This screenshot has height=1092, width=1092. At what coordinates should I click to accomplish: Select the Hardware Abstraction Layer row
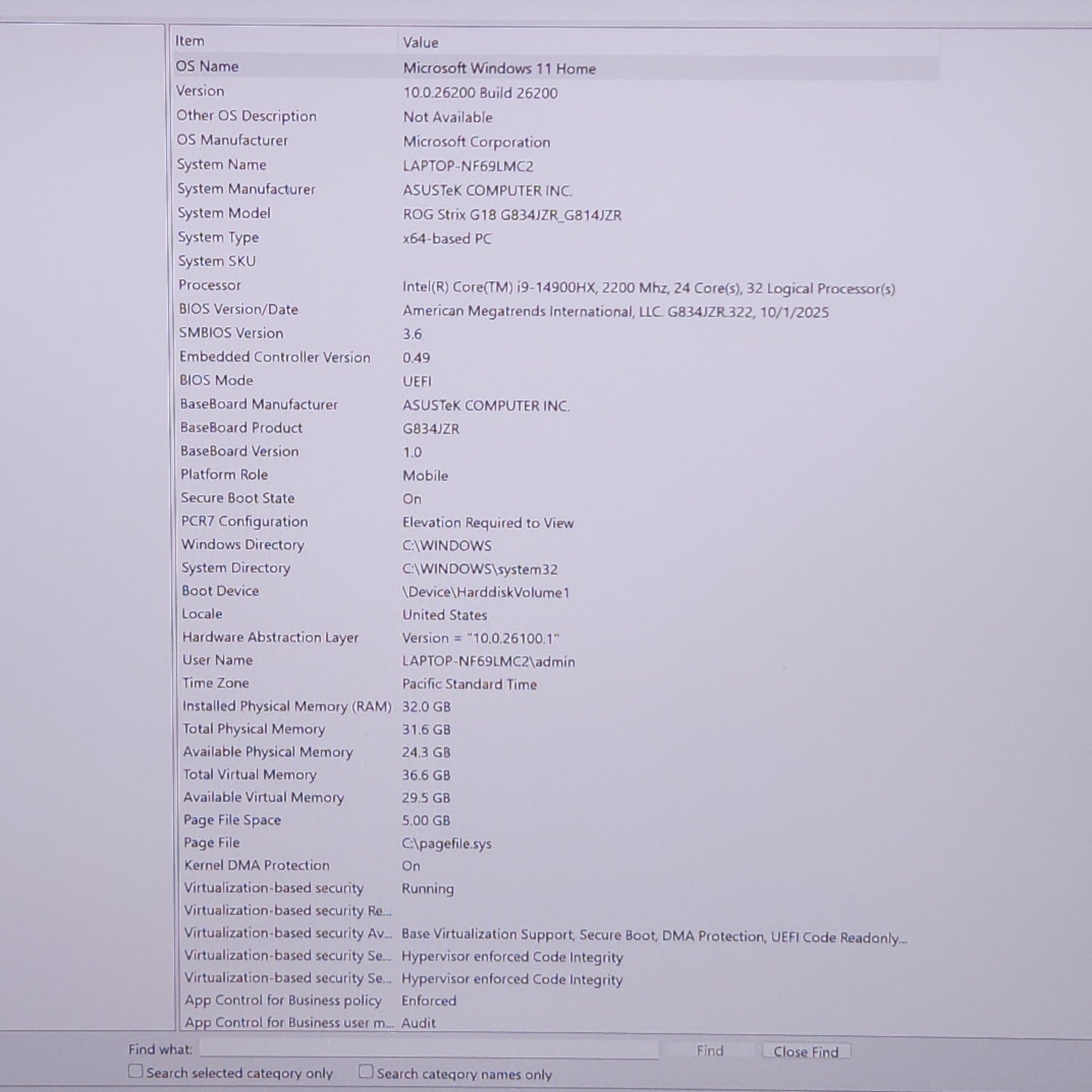pyautogui.click(x=271, y=637)
